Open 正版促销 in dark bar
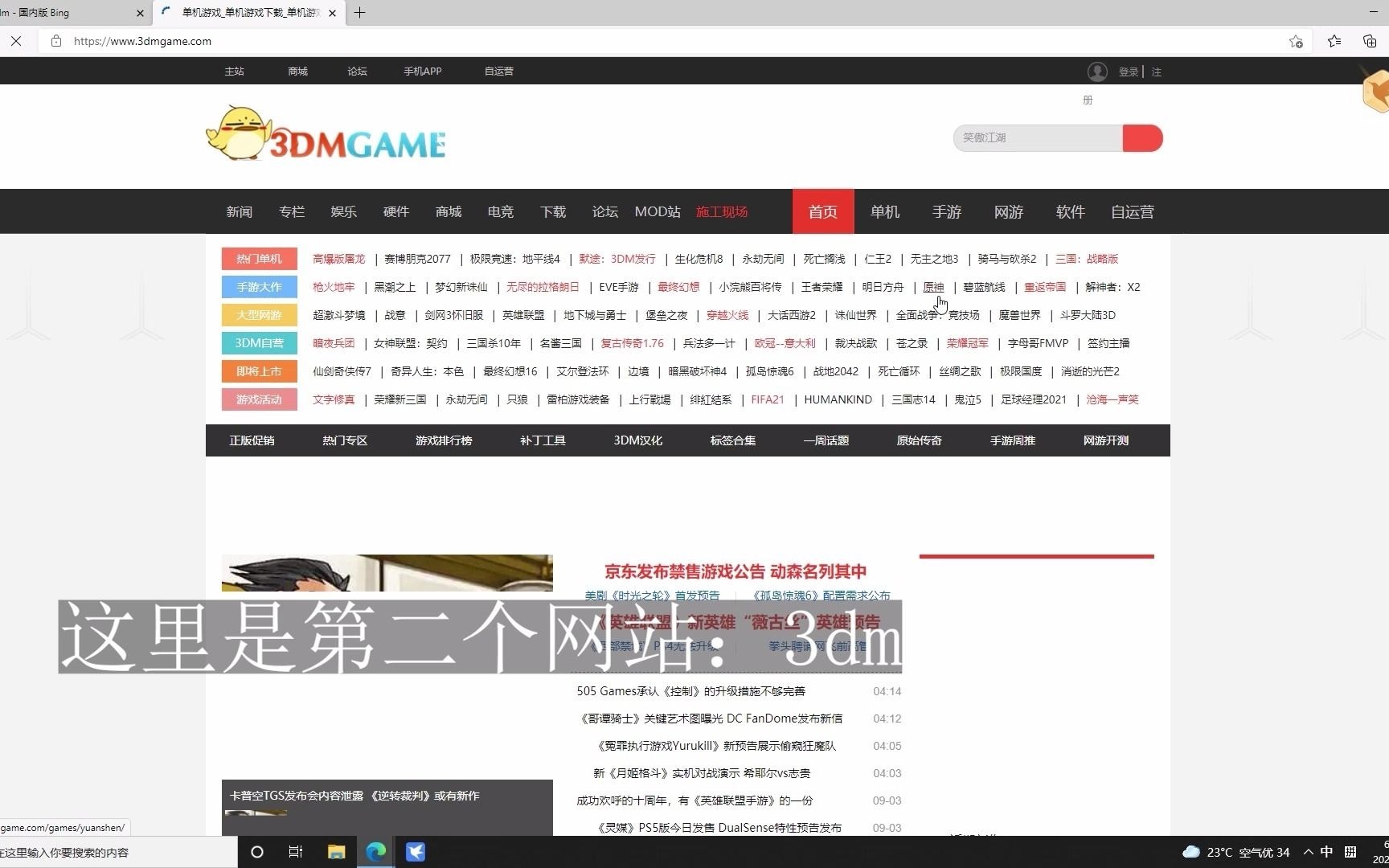Screen dimensions: 1389x868 [x=252, y=440]
